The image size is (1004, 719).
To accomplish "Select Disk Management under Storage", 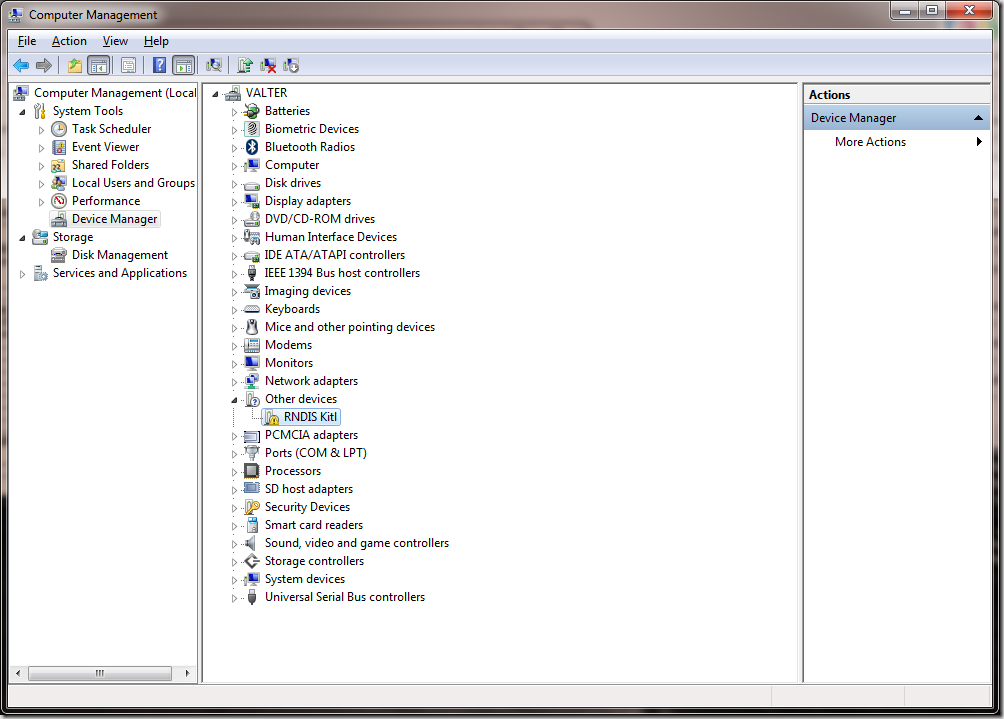I will (119, 255).
